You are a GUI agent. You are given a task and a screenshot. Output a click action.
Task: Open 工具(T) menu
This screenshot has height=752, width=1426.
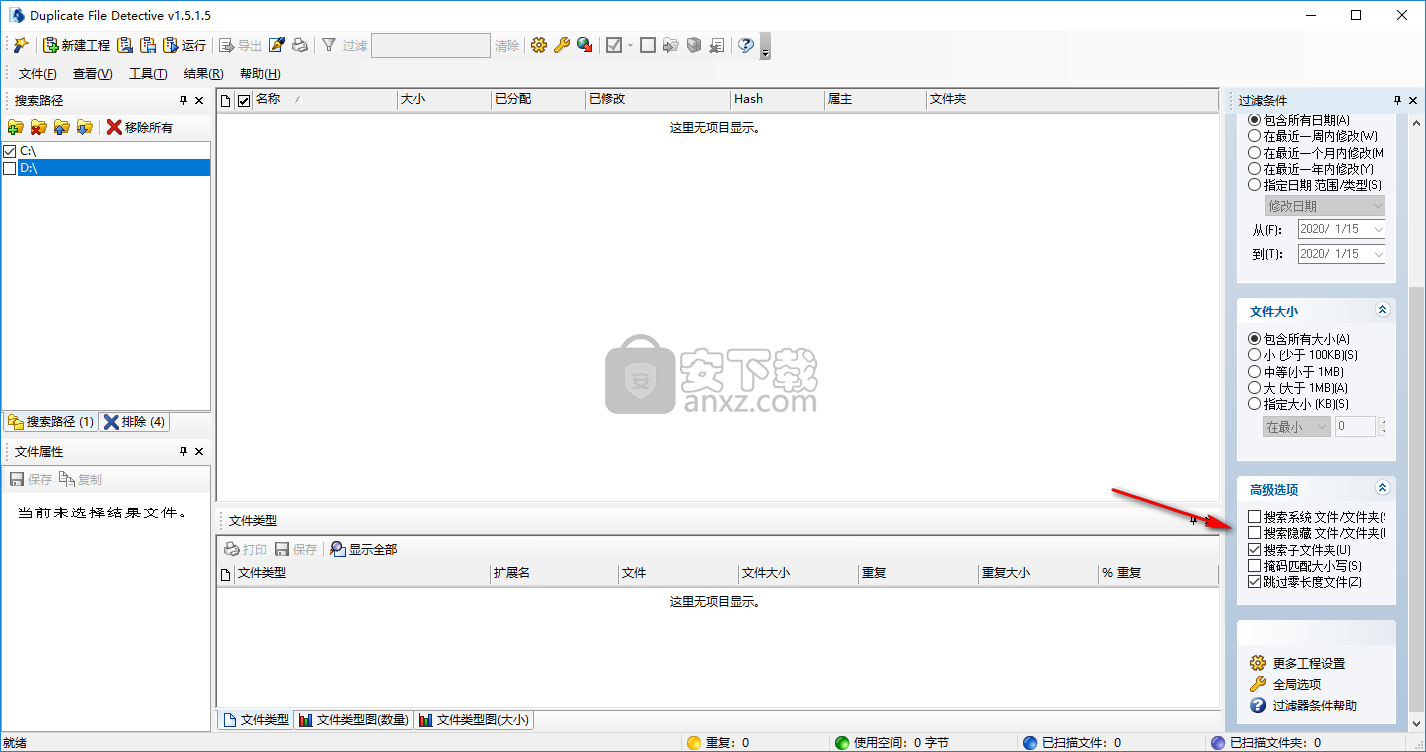coord(148,74)
